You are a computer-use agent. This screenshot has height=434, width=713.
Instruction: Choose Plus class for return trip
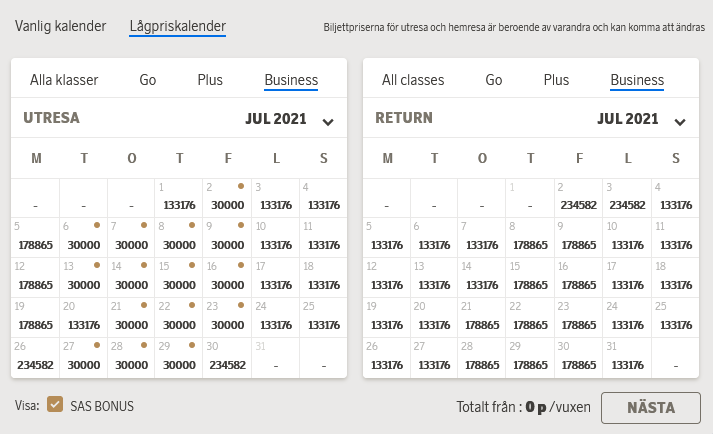pos(556,80)
